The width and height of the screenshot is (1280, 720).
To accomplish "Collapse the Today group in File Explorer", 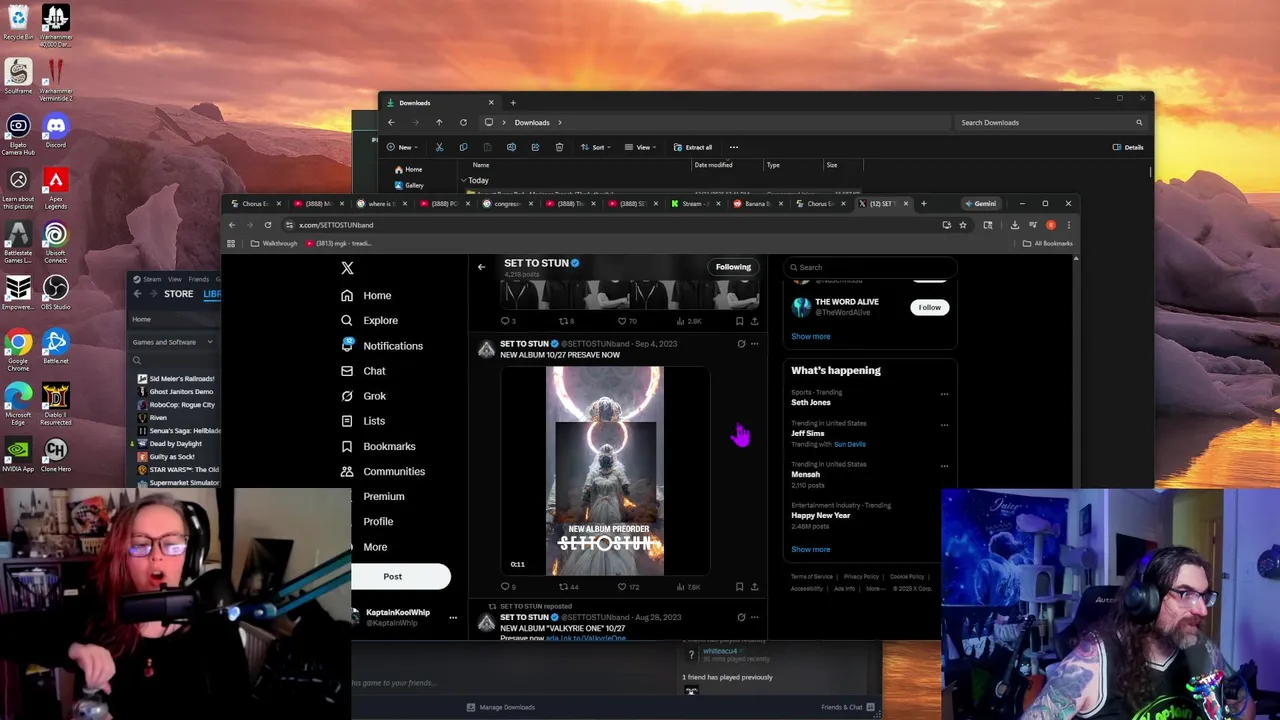I will click(x=465, y=180).
